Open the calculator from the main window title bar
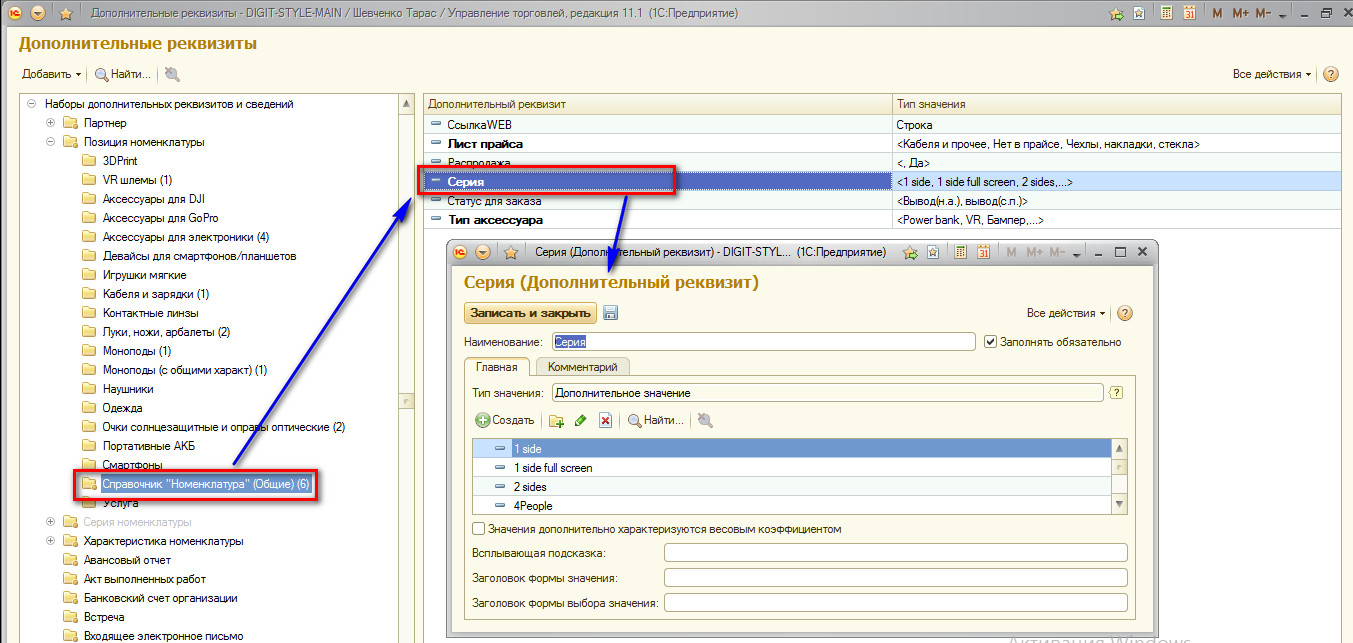Screen dimensions: 1353x643 (1166, 14)
